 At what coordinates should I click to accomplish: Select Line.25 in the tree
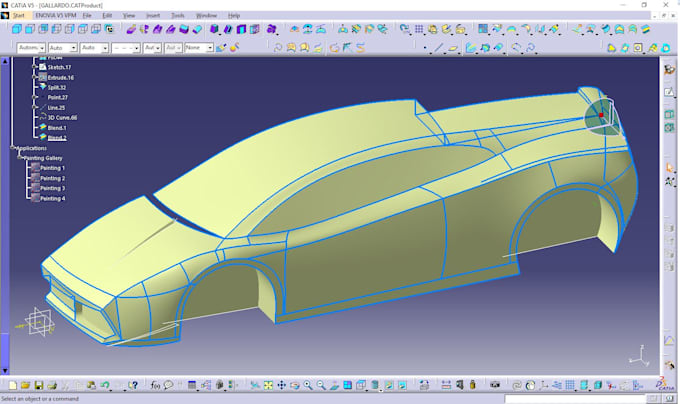click(x=56, y=108)
